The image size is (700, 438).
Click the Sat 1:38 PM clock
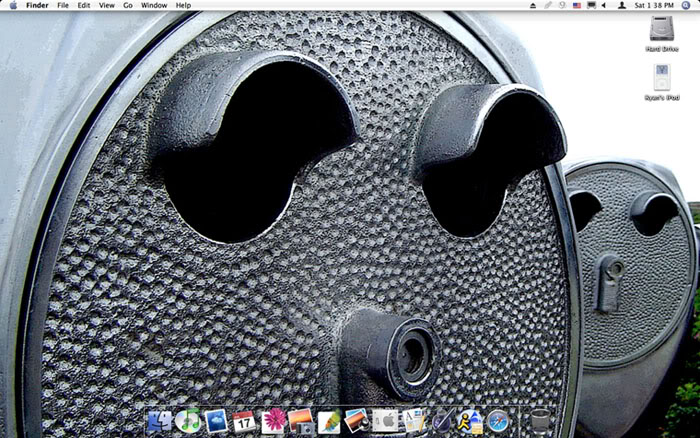654,5
